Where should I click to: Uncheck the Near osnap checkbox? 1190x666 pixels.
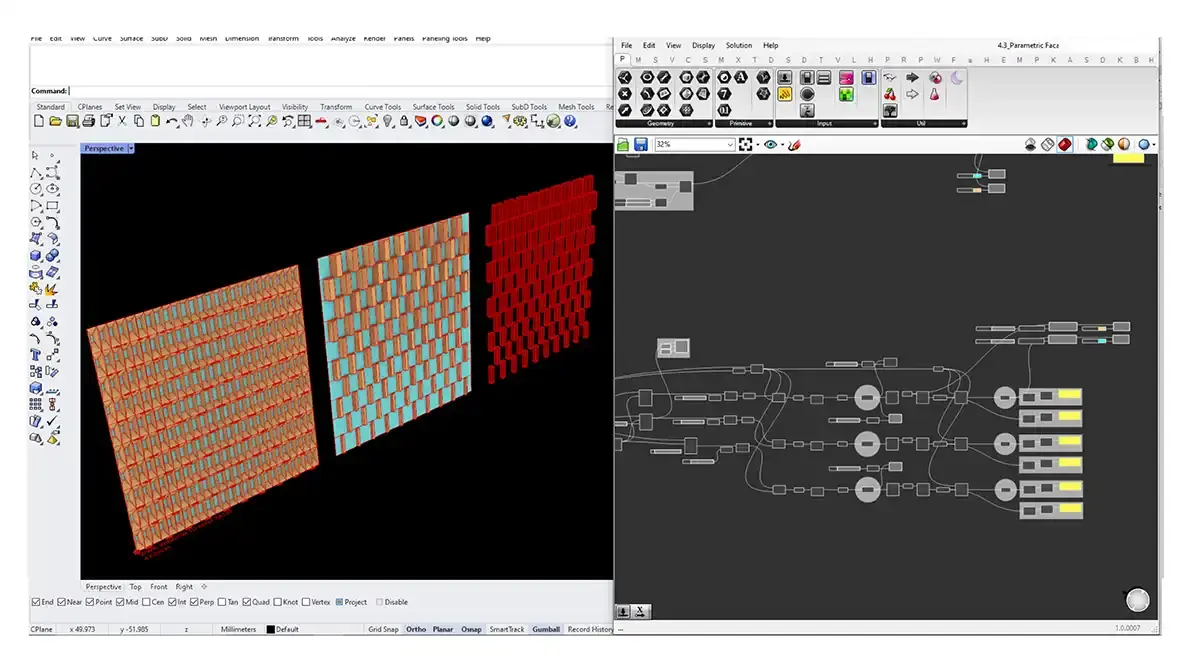pyautogui.click(x=61, y=602)
